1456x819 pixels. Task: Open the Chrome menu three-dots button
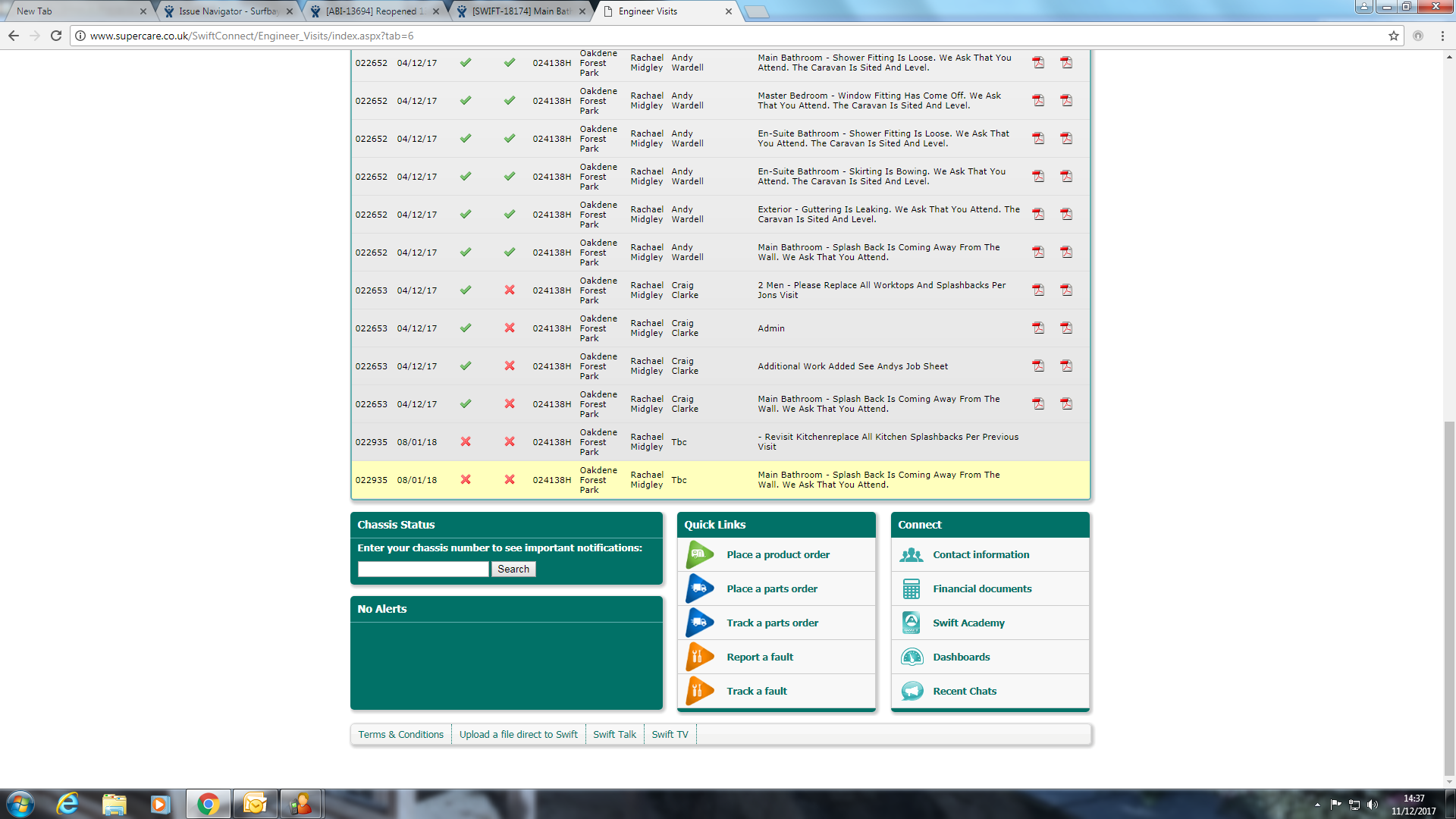point(1442,36)
